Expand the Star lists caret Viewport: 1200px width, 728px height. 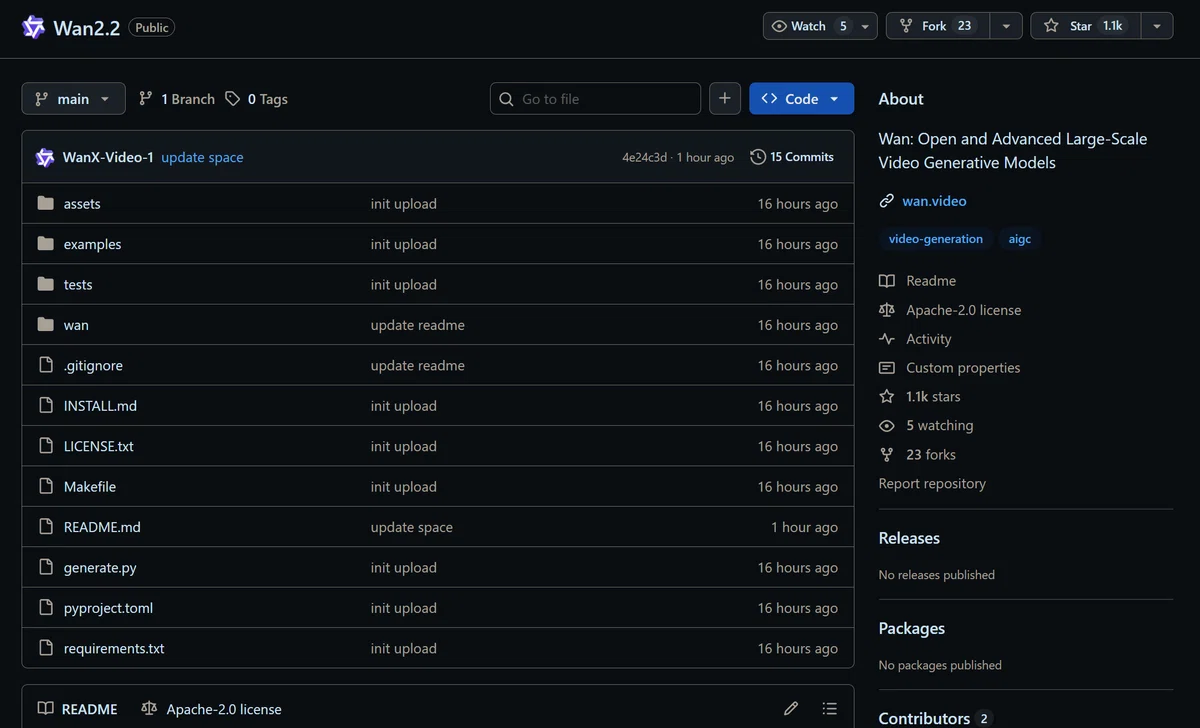[x=1156, y=26]
